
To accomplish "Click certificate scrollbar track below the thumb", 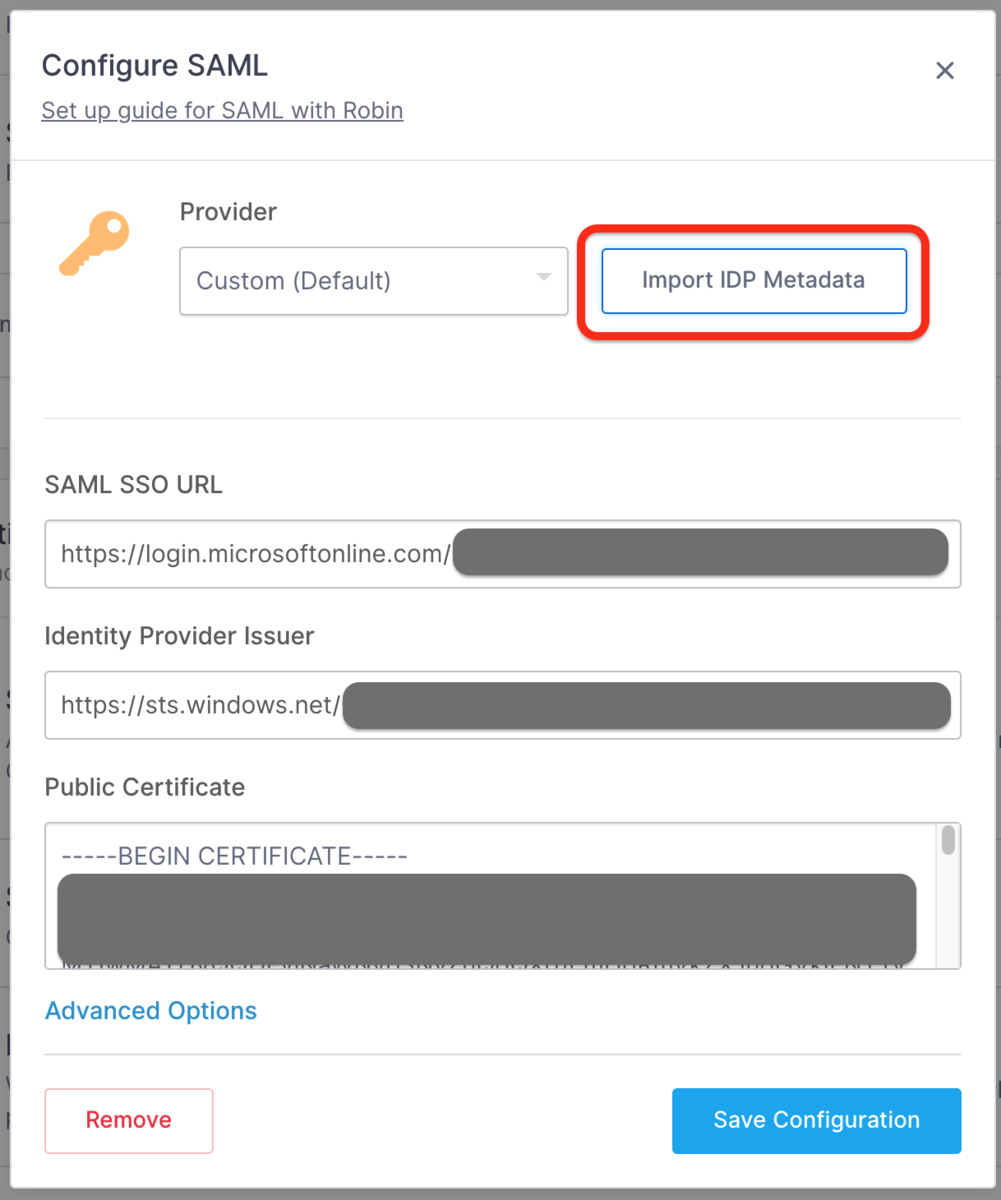I will pos(948,910).
